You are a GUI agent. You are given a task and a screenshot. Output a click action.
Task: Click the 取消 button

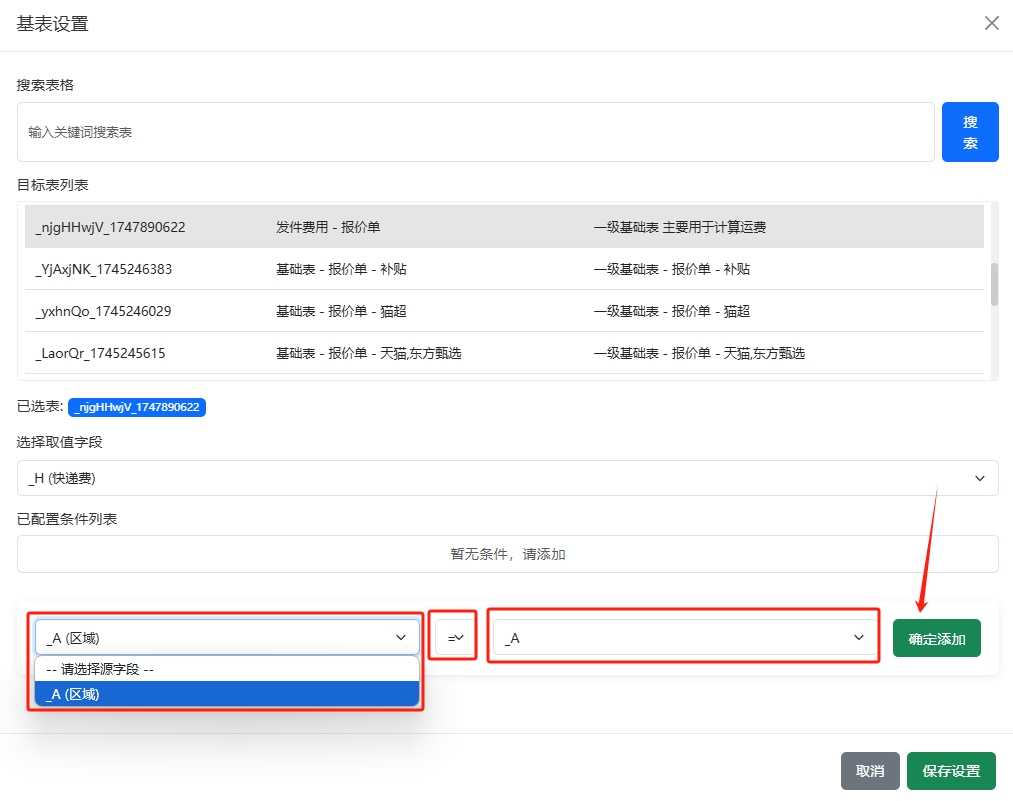tap(870, 771)
